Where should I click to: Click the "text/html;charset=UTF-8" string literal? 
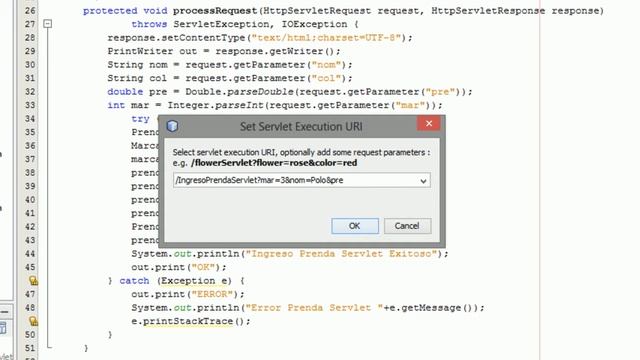326,38
